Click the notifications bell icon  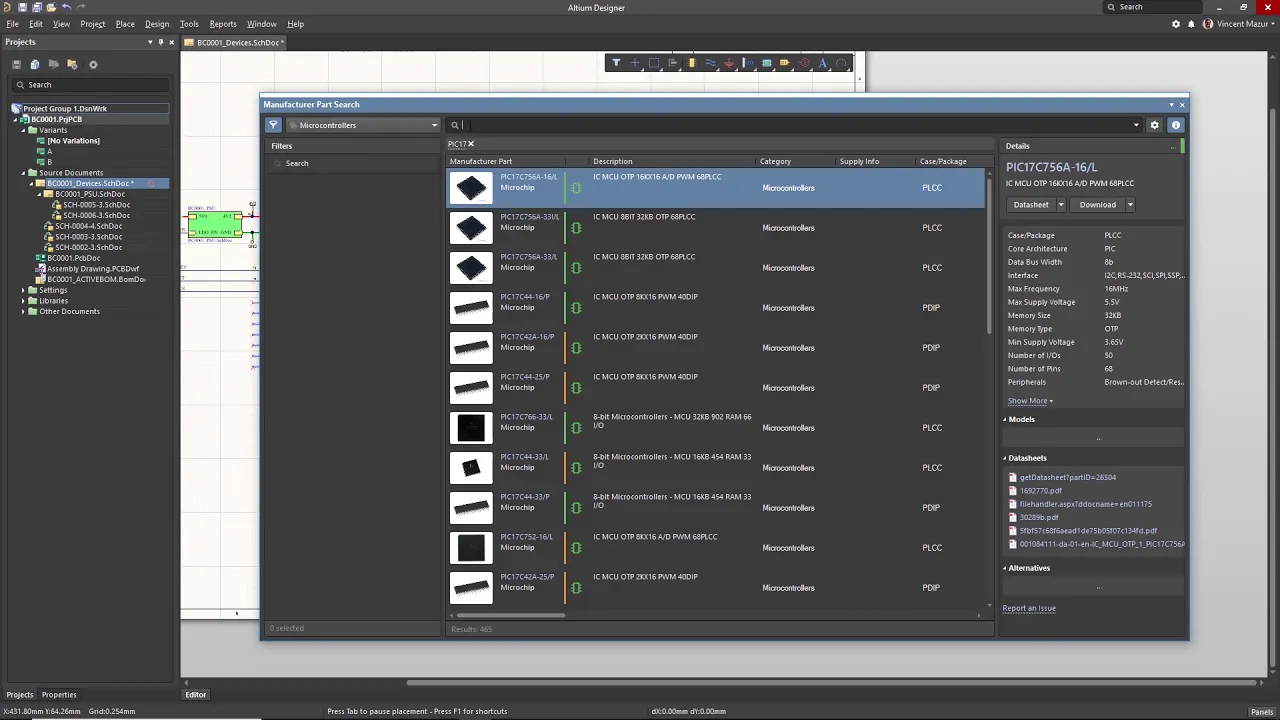pos(1191,24)
